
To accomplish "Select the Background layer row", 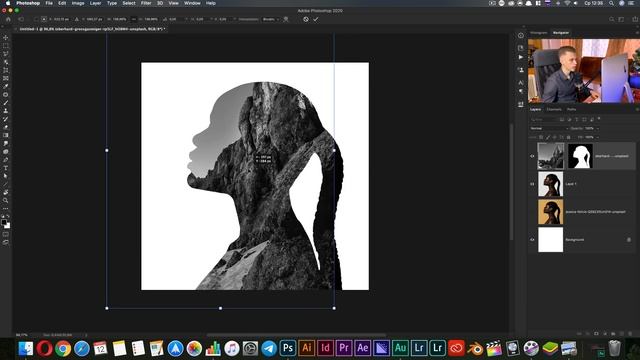I will 582,240.
